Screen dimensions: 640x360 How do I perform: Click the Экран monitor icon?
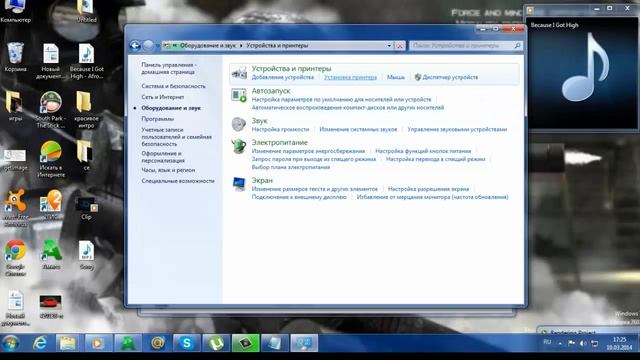(x=239, y=184)
